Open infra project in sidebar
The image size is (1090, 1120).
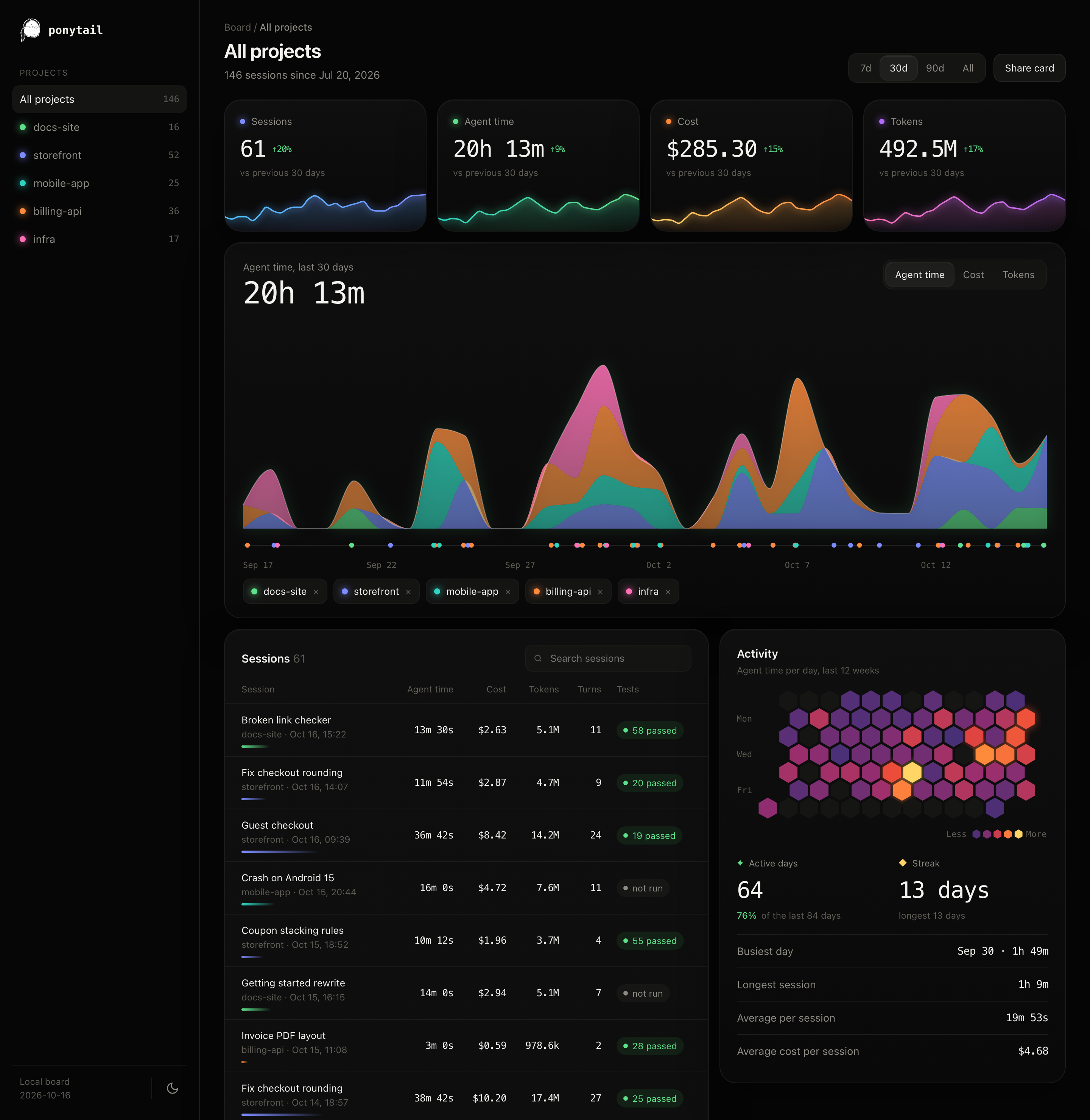(99, 239)
